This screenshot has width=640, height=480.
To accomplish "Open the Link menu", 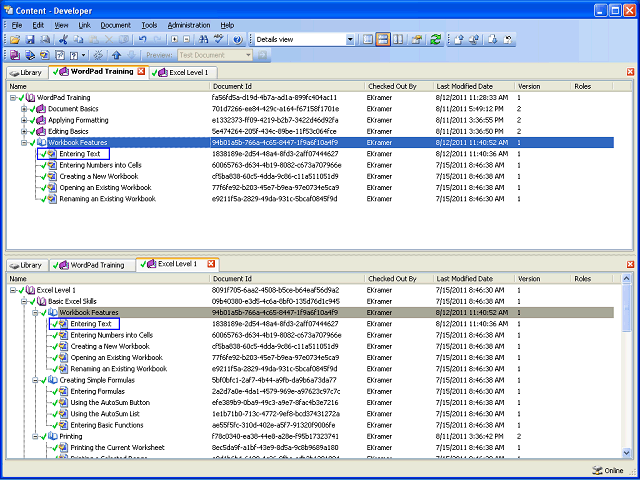I will tap(84, 25).
